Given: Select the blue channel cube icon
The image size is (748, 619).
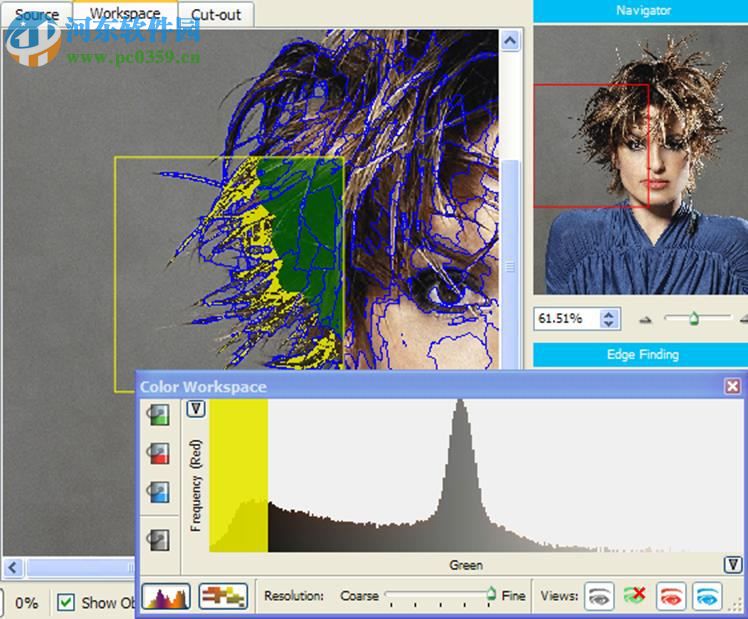Looking at the screenshot, I should pos(157,491).
